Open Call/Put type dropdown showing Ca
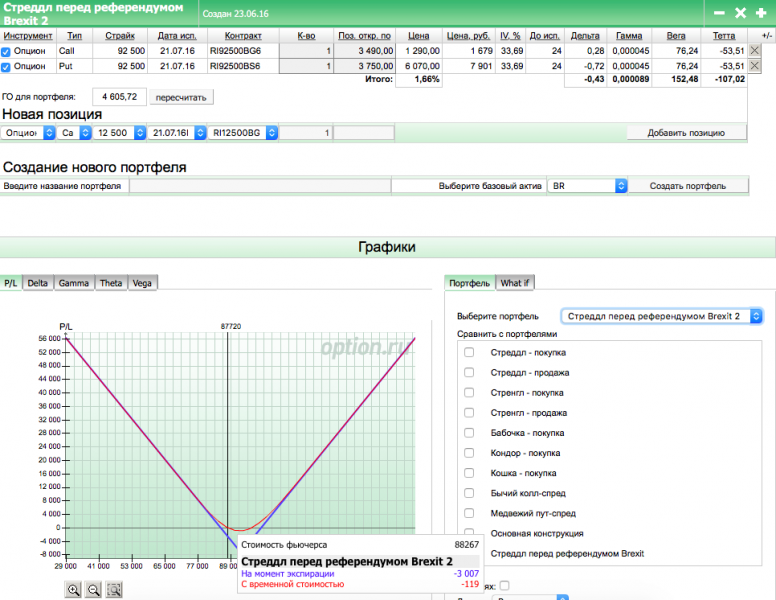 click(75, 133)
